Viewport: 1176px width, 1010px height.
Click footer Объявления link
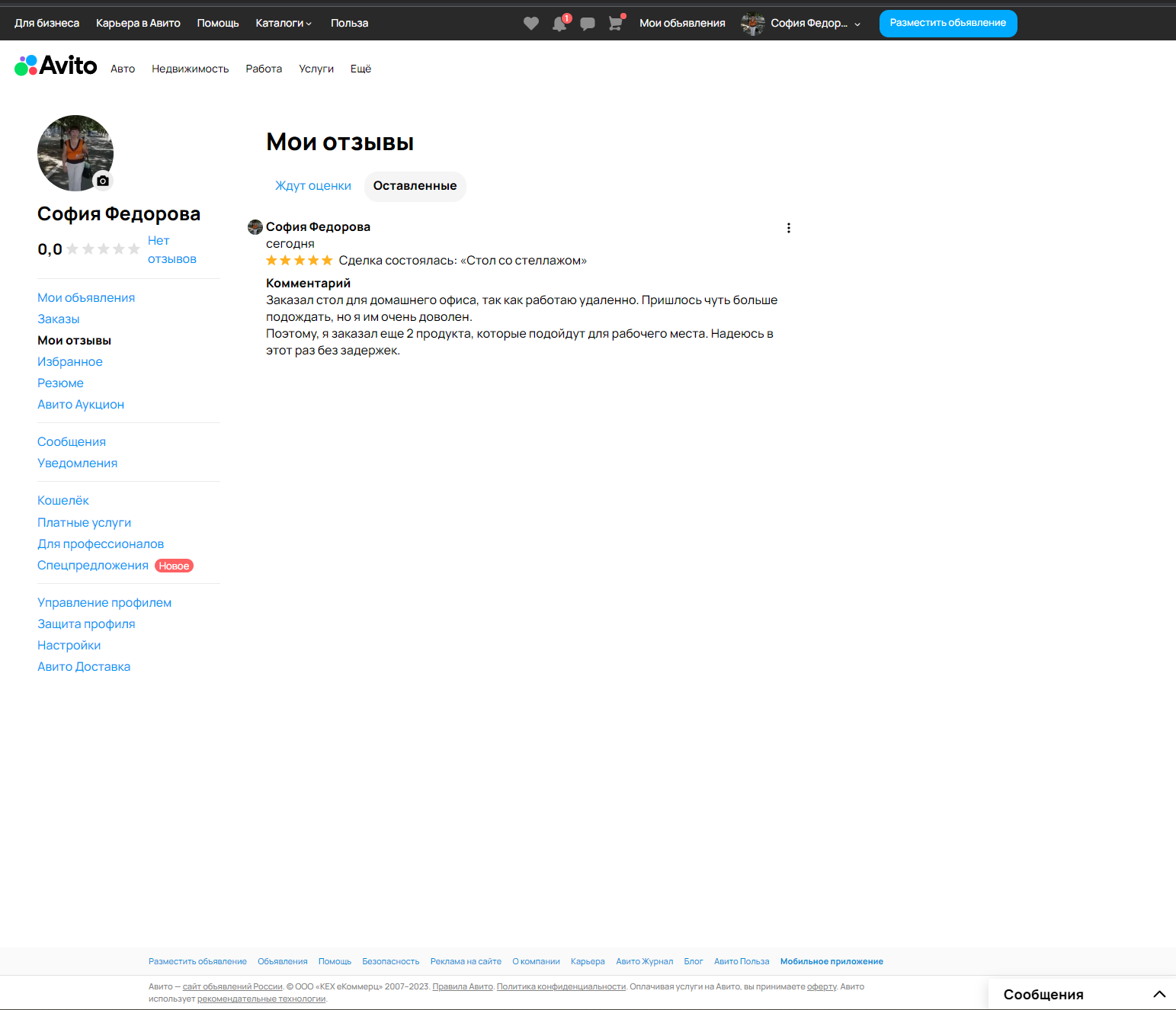tap(283, 962)
